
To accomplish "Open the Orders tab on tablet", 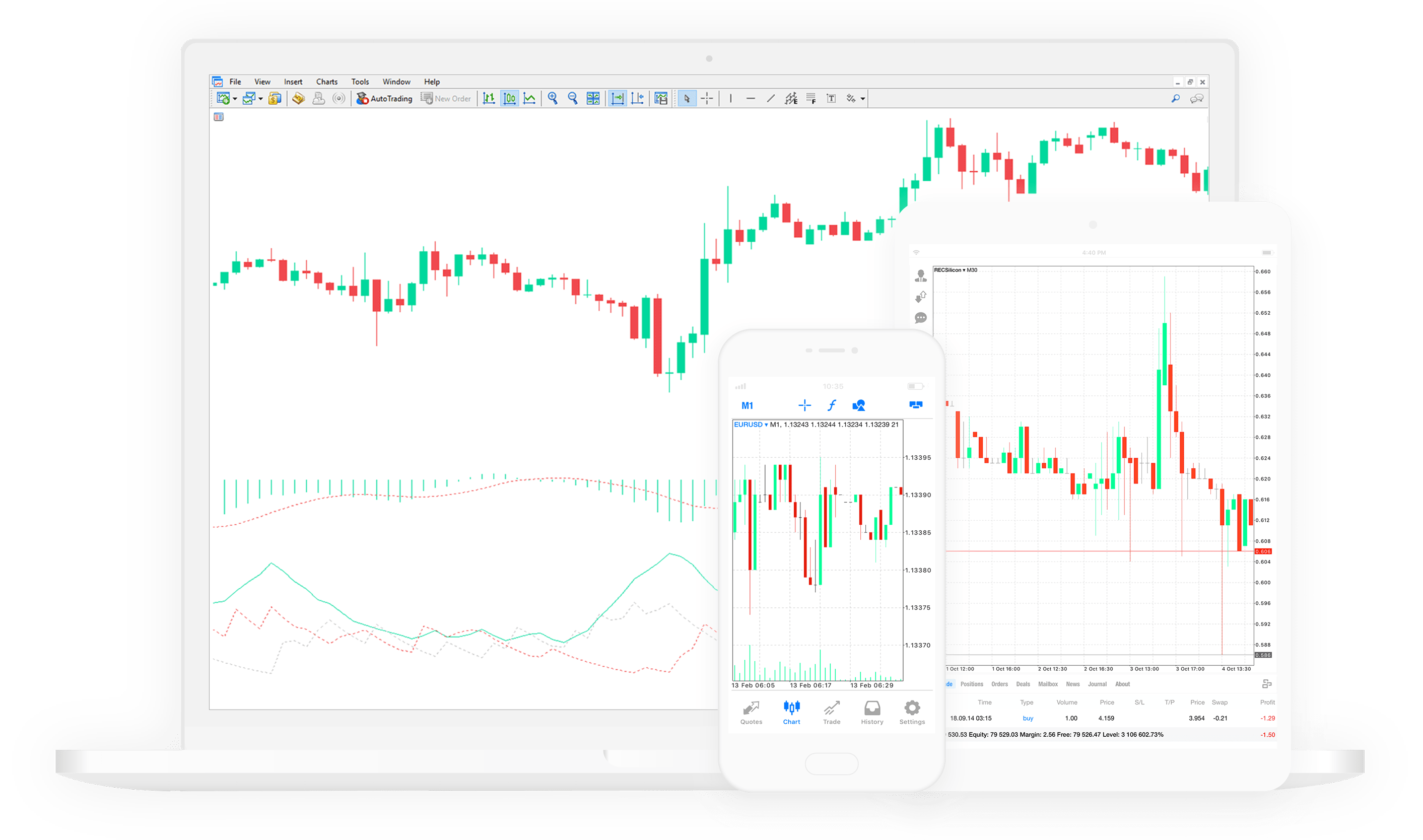I will point(999,684).
